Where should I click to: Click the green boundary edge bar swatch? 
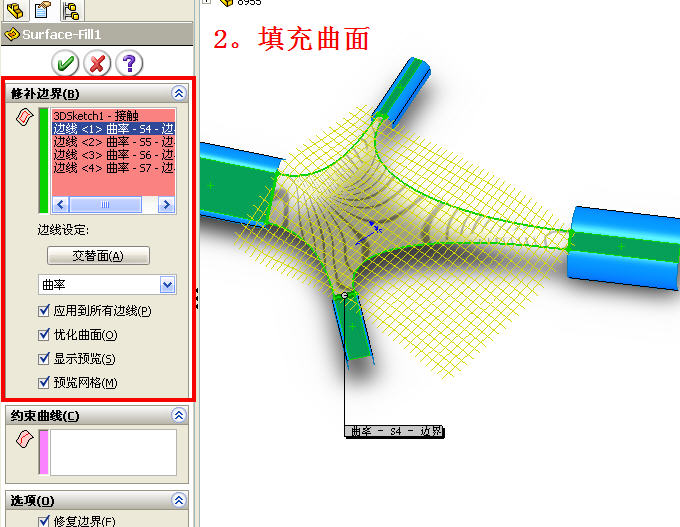[x=43, y=160]
